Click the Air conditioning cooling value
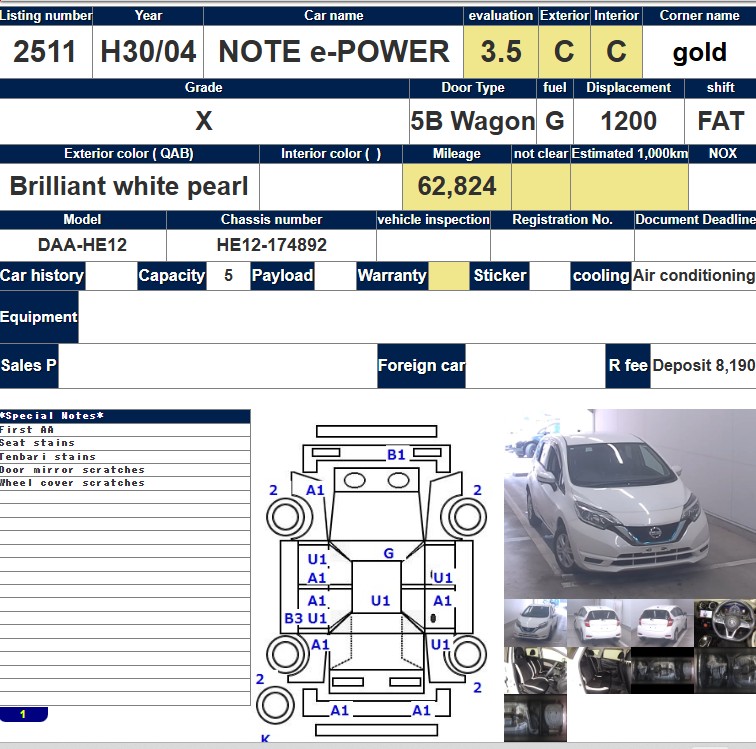Viewport: 756px width, 749px height. point(694,275)
